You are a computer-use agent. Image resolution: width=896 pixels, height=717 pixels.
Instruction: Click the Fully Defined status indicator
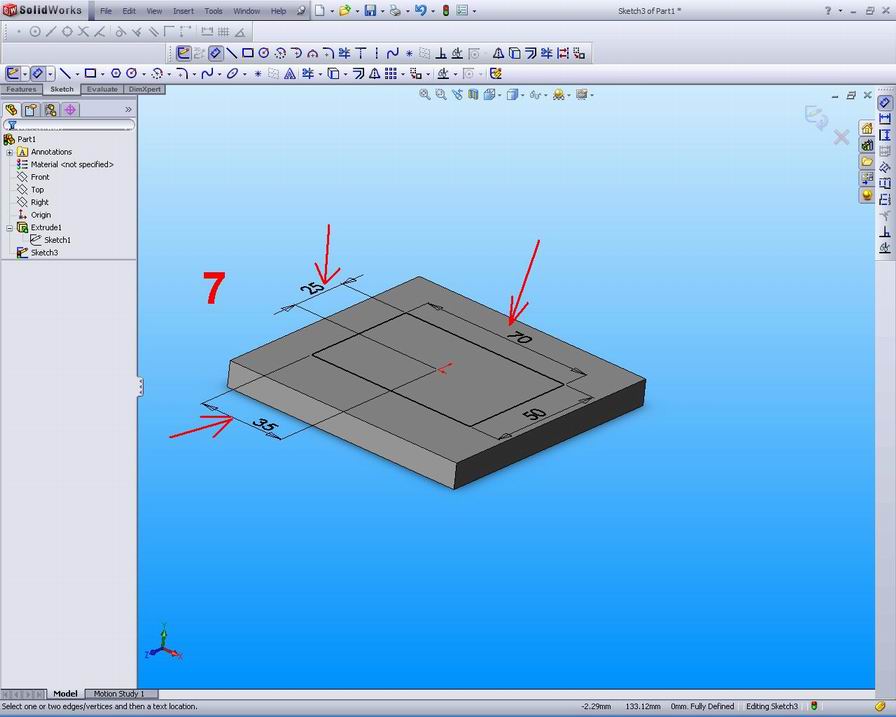tap(704, 706)
